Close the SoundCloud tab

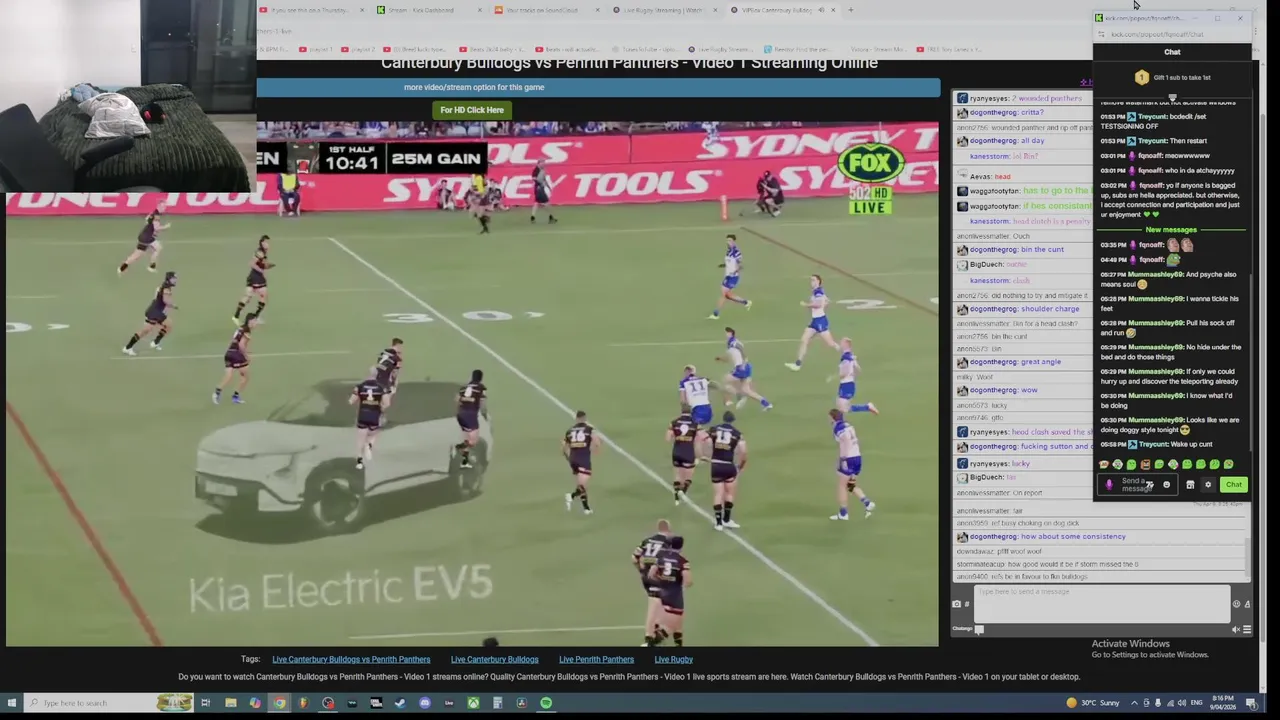pos(598,10)
